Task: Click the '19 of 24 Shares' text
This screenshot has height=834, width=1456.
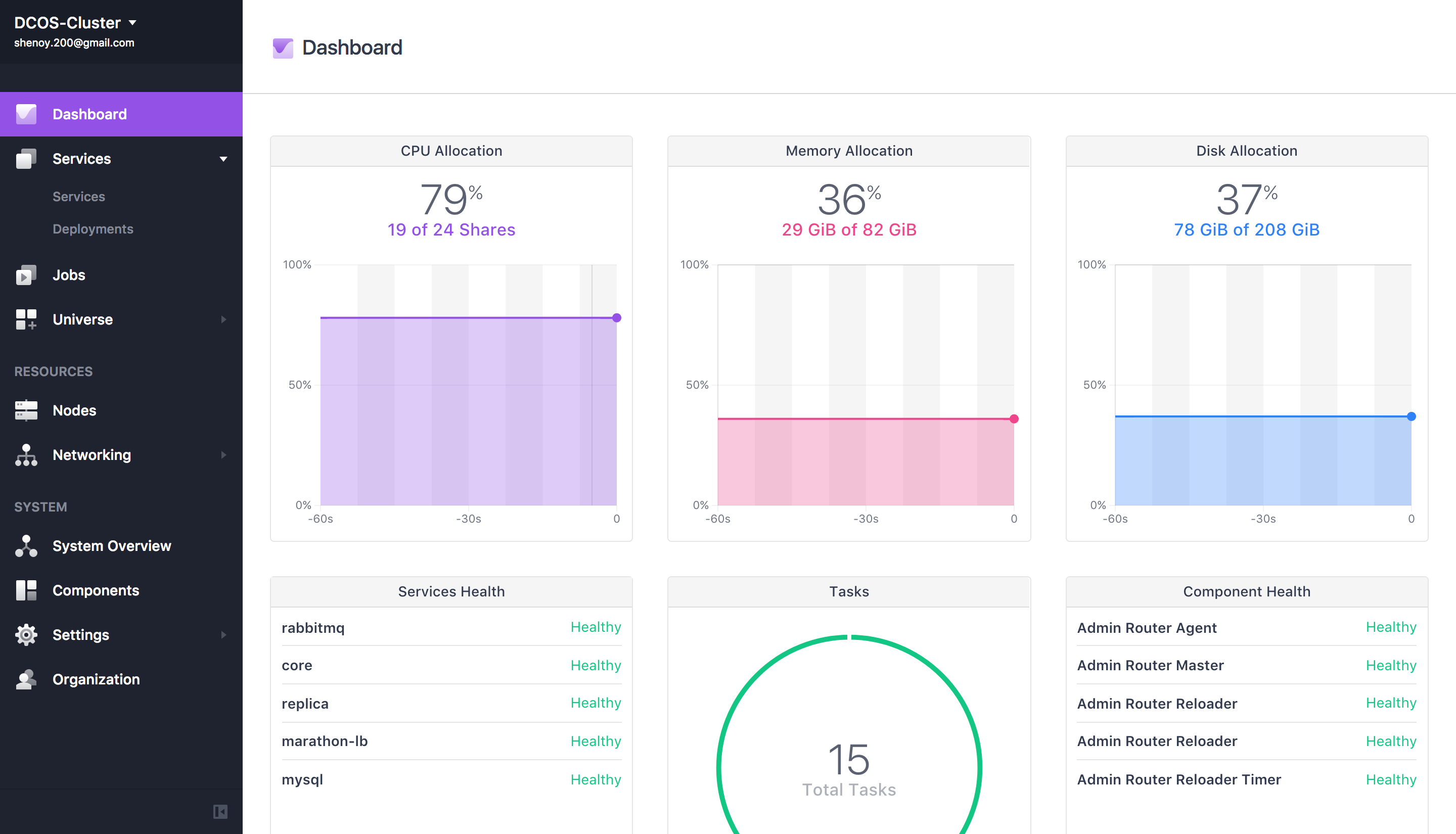Action: click(451, 229)
